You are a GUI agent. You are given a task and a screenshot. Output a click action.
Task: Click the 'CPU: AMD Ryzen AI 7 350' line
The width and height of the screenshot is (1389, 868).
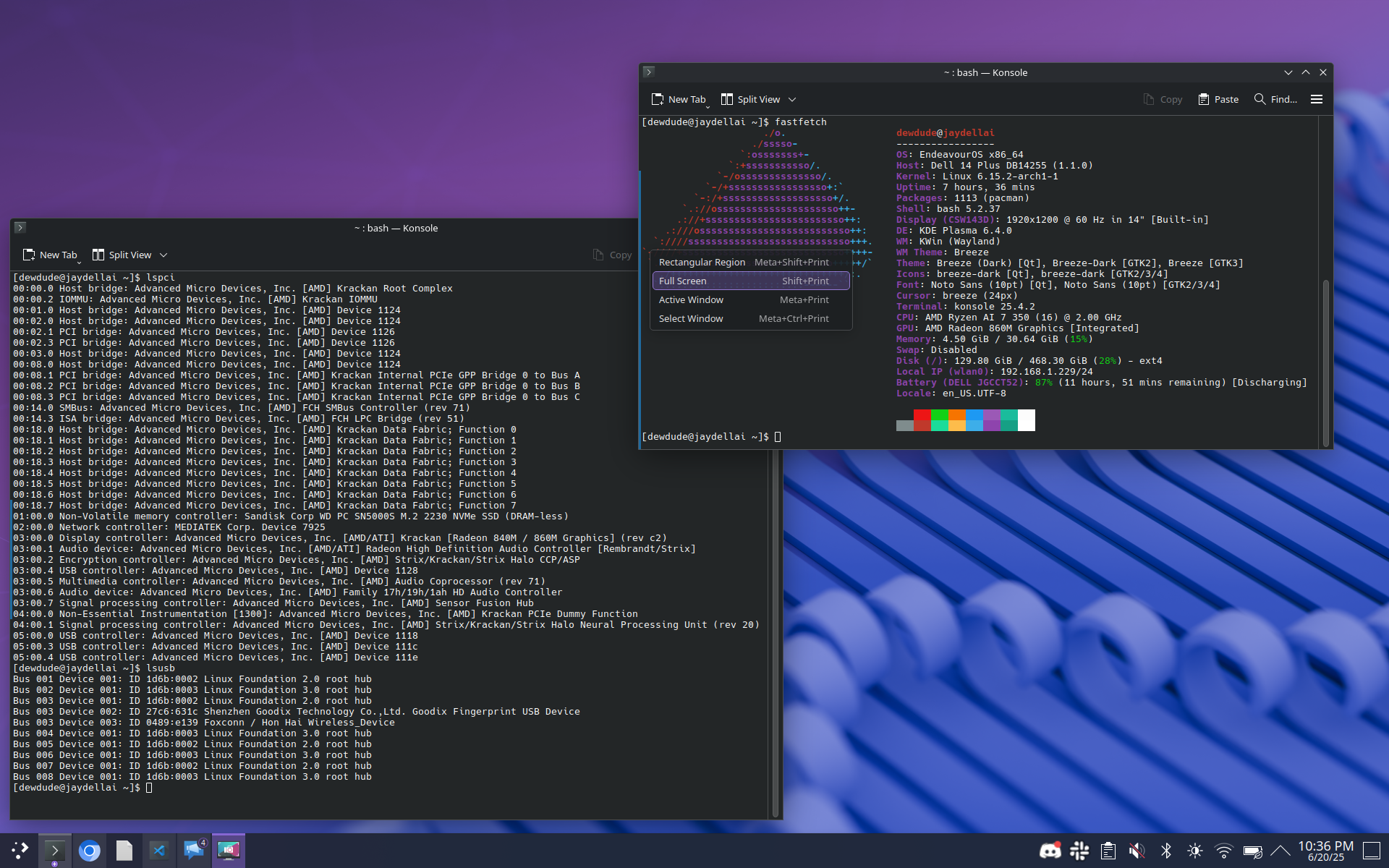coord(1008,318)
